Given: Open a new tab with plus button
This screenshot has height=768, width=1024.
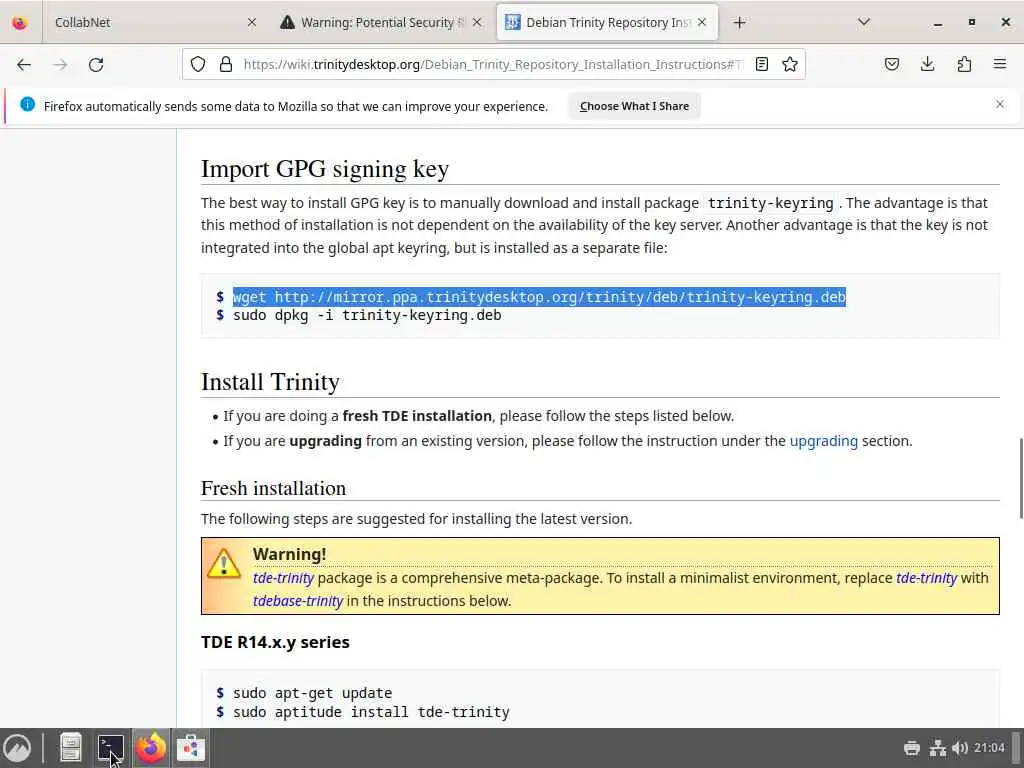Looking at the screenshot, I should point(739,23).
